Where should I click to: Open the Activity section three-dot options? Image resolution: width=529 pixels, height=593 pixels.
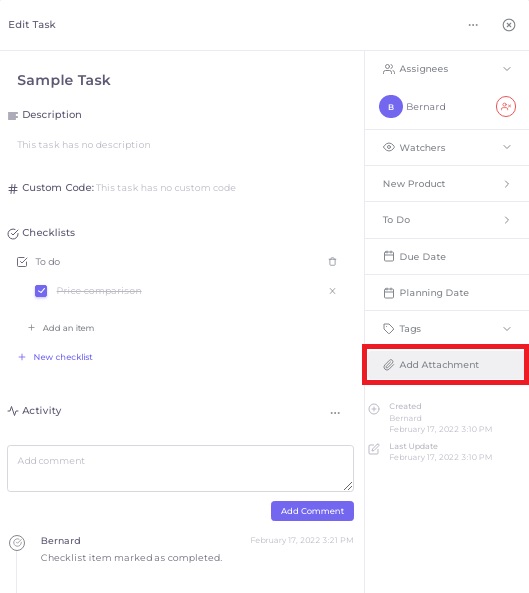click(335, 413)
